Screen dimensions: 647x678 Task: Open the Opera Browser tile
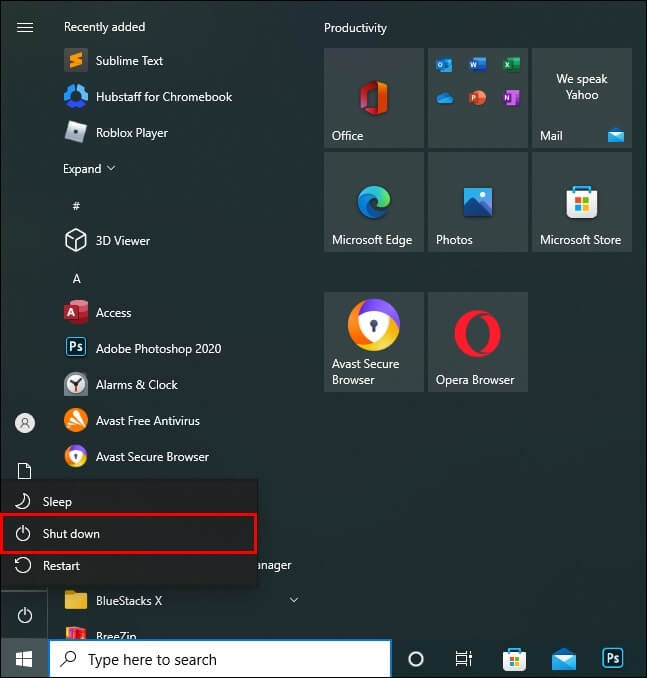pos(477,342)
